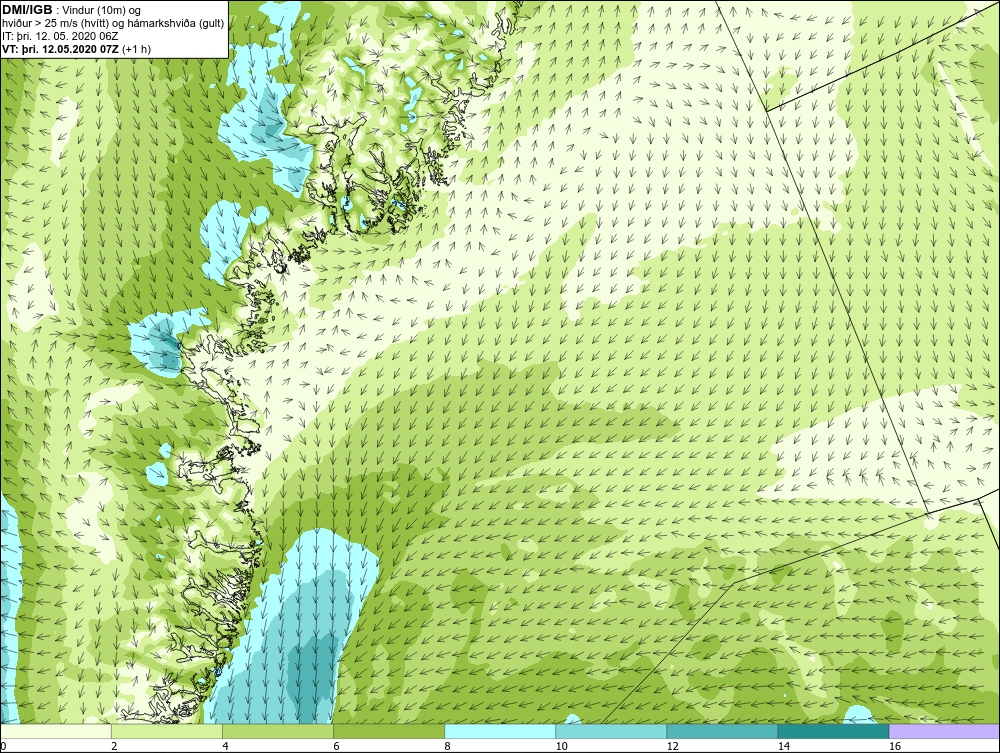
Task: Click the VT: þri. 12.05.2020 07Z line
Action: [77, 48]
